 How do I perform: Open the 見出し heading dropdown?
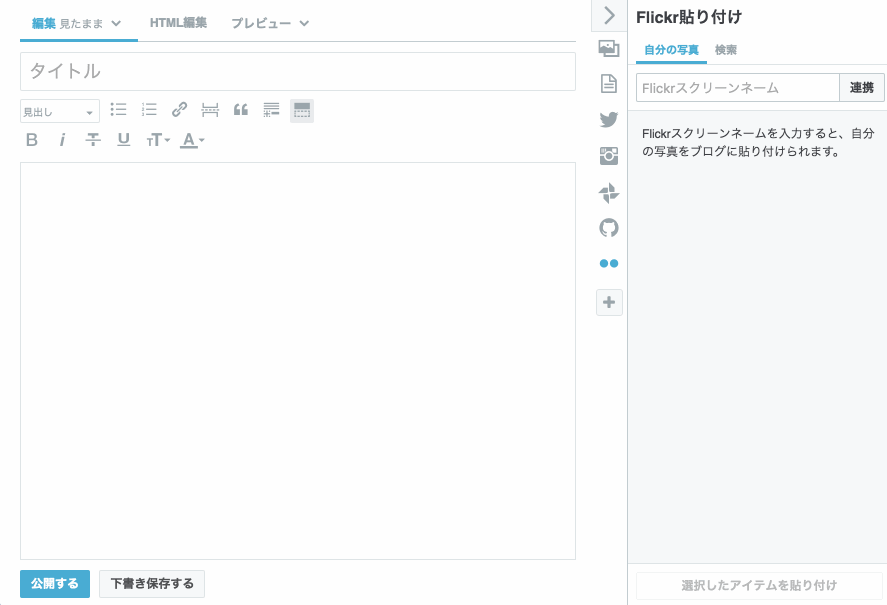tap(57, 110)
